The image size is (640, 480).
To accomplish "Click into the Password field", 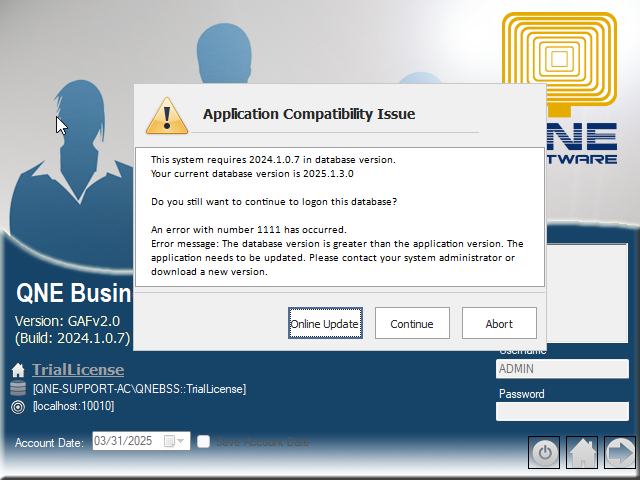I will (x=562, y=411).
